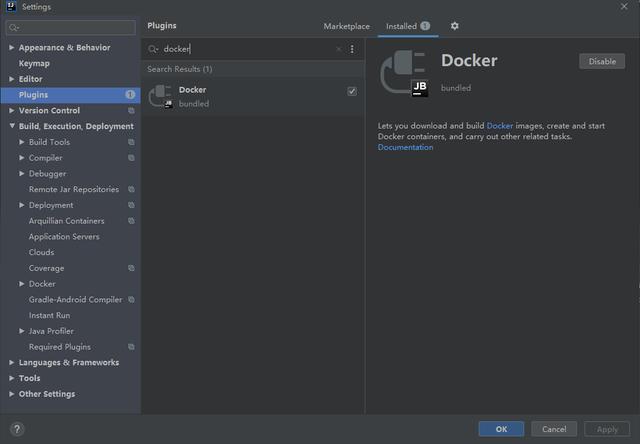The image size is (640, 444).
Task: Click the Docker plugin icon in results list
Action: point(161,96)
